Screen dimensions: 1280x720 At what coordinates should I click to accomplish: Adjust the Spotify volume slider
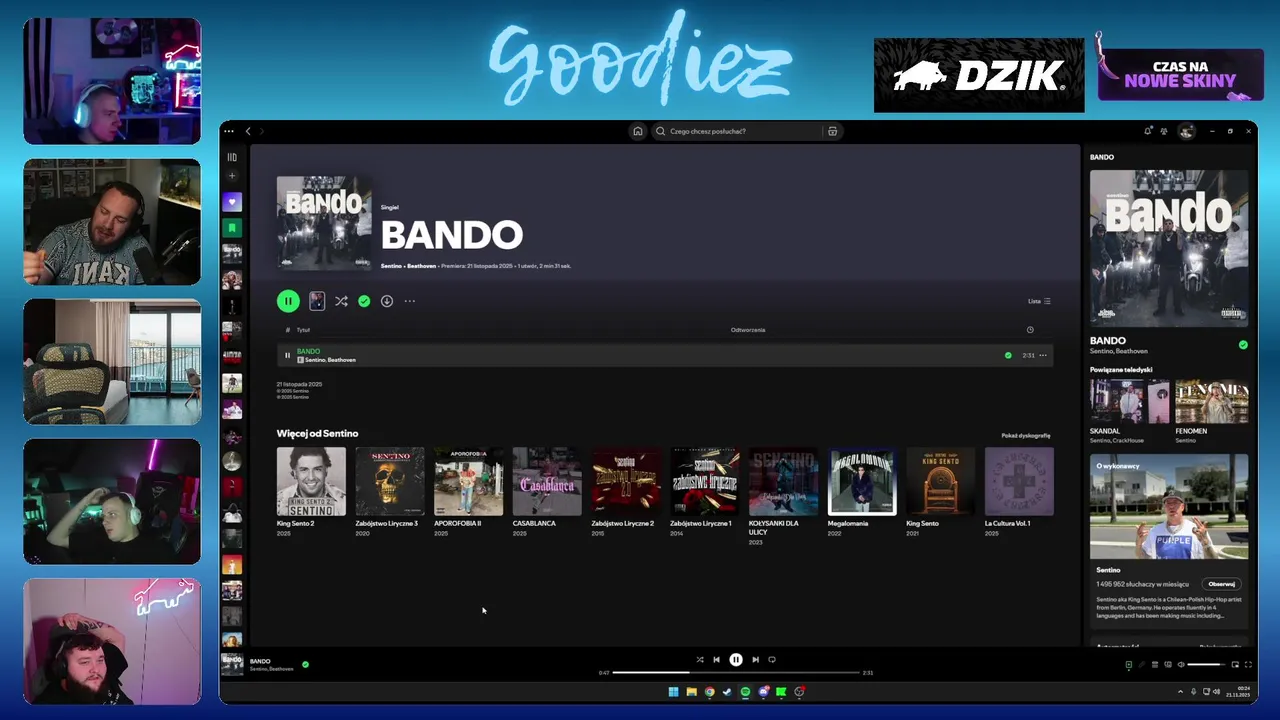[1206, 664]
